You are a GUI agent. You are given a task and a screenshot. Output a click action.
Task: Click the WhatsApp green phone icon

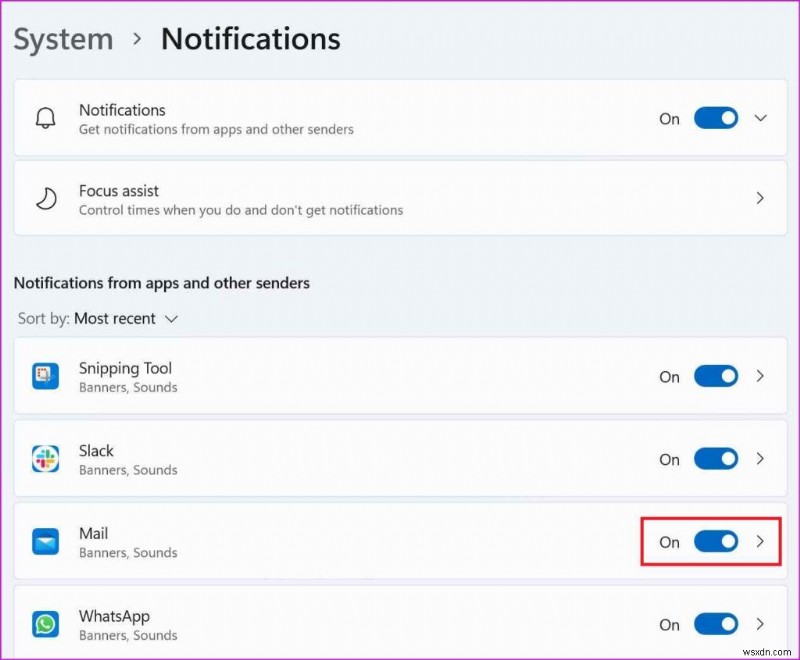(x=45, y=625)
